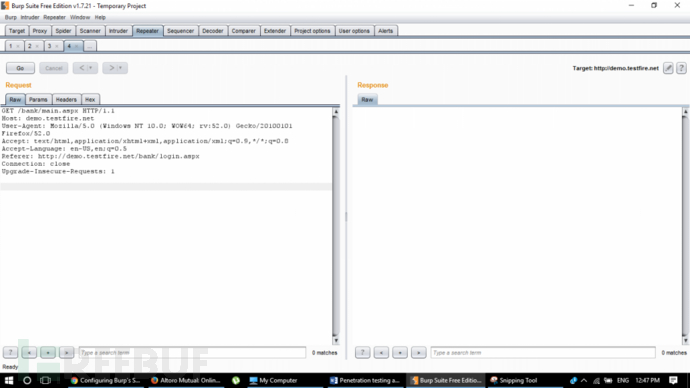Click the Cancel button

click(54, 68)
